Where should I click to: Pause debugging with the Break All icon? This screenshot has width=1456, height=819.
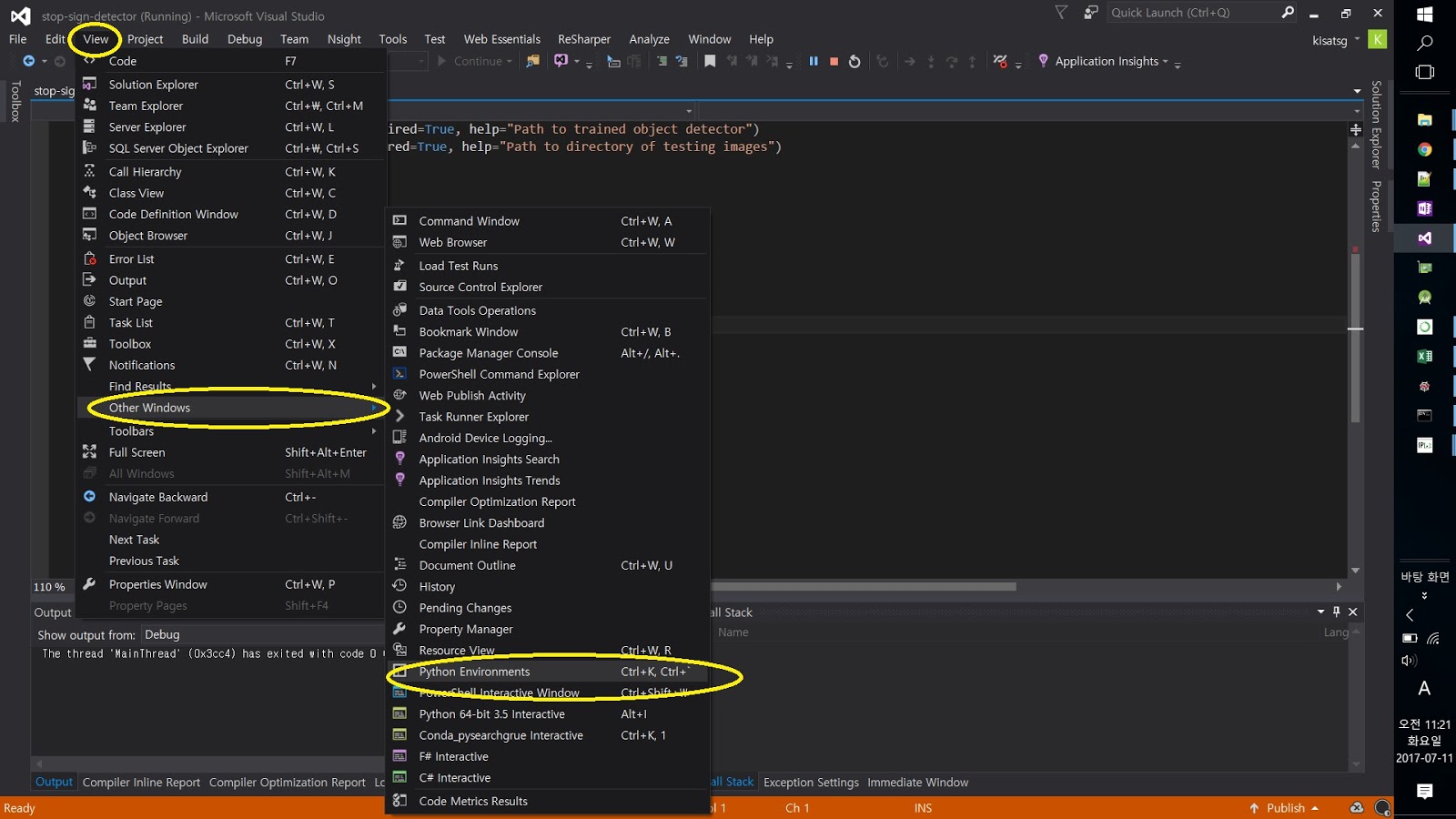pos(813,61)
